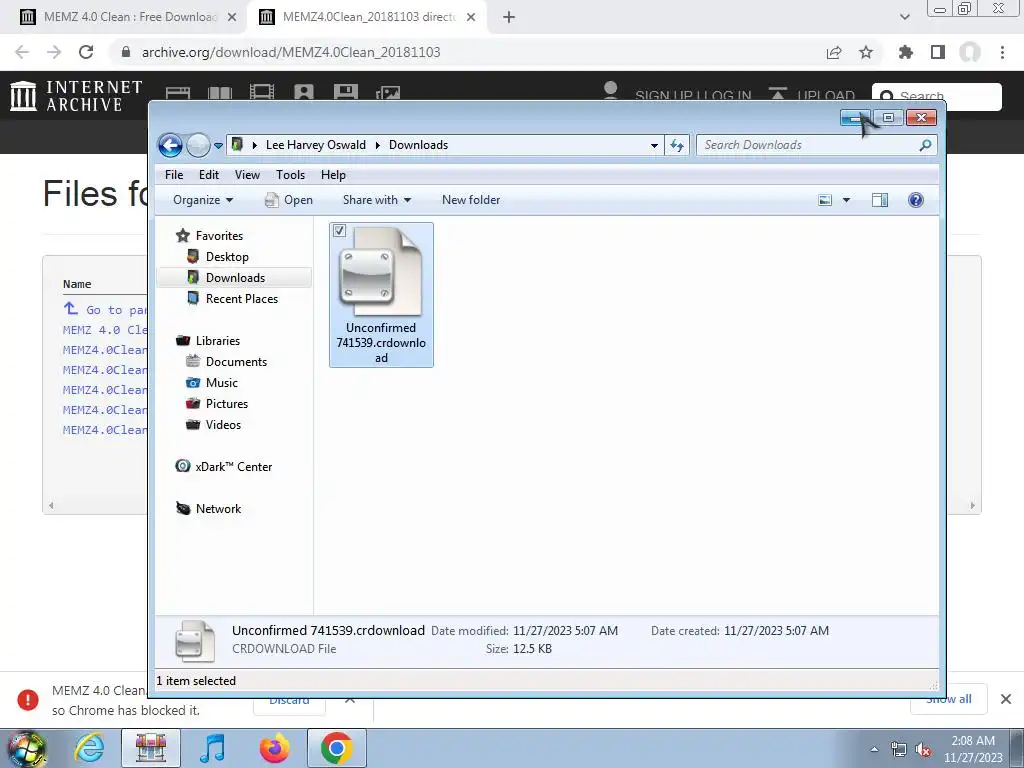Open the Tools menu in Explorer

point(291,175)
